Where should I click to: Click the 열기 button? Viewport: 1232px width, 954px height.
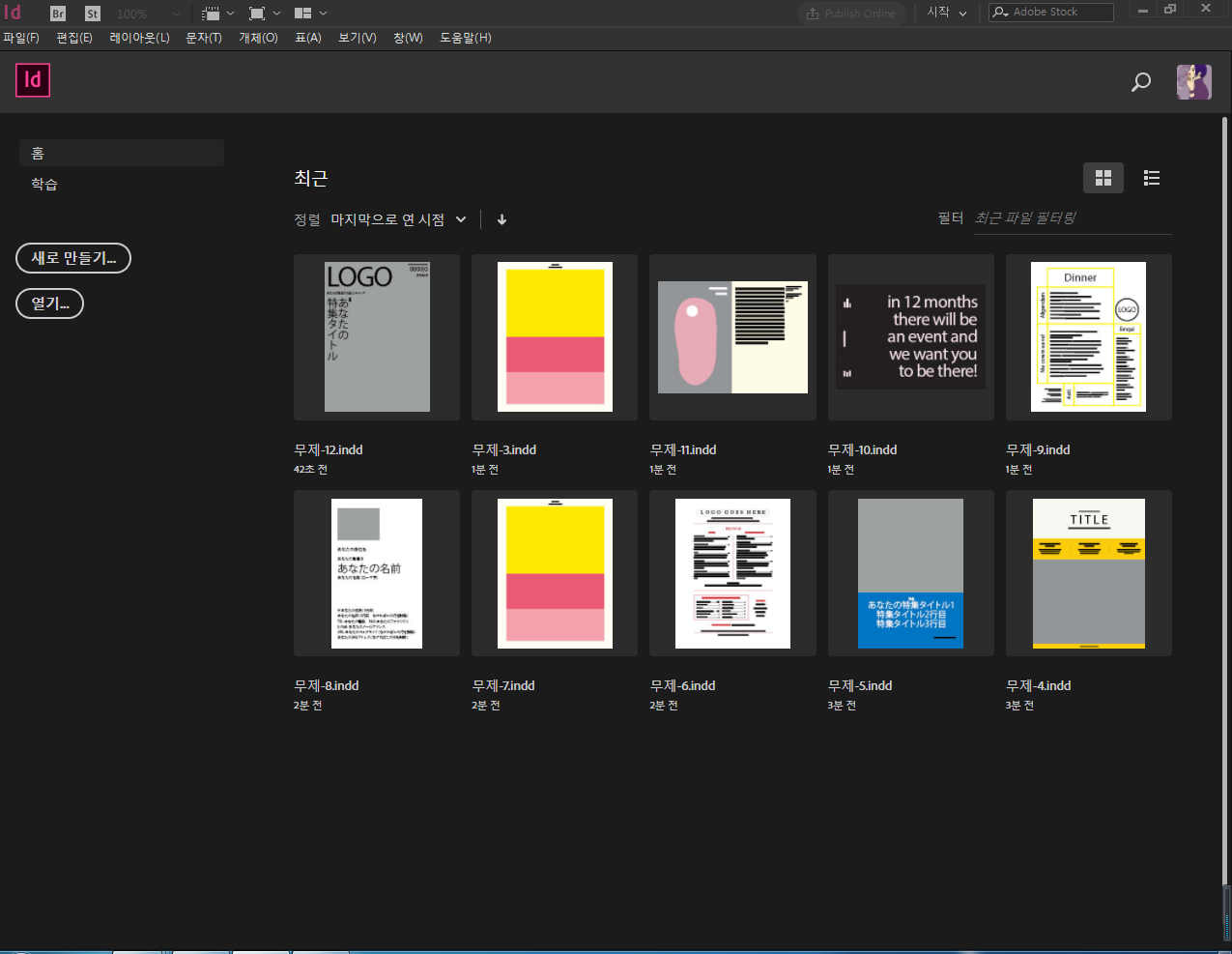tap(49, 304)
